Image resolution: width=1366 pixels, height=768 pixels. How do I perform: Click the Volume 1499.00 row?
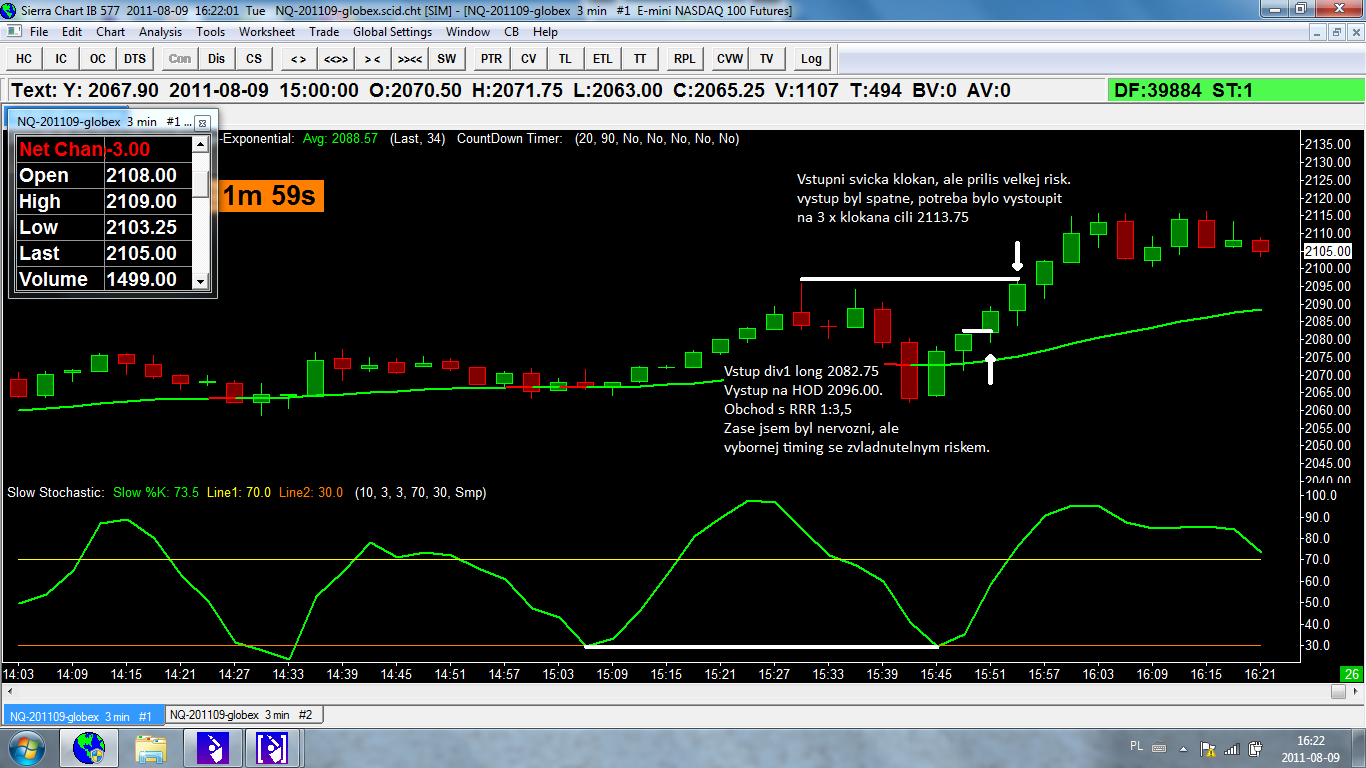click(104, 279)
